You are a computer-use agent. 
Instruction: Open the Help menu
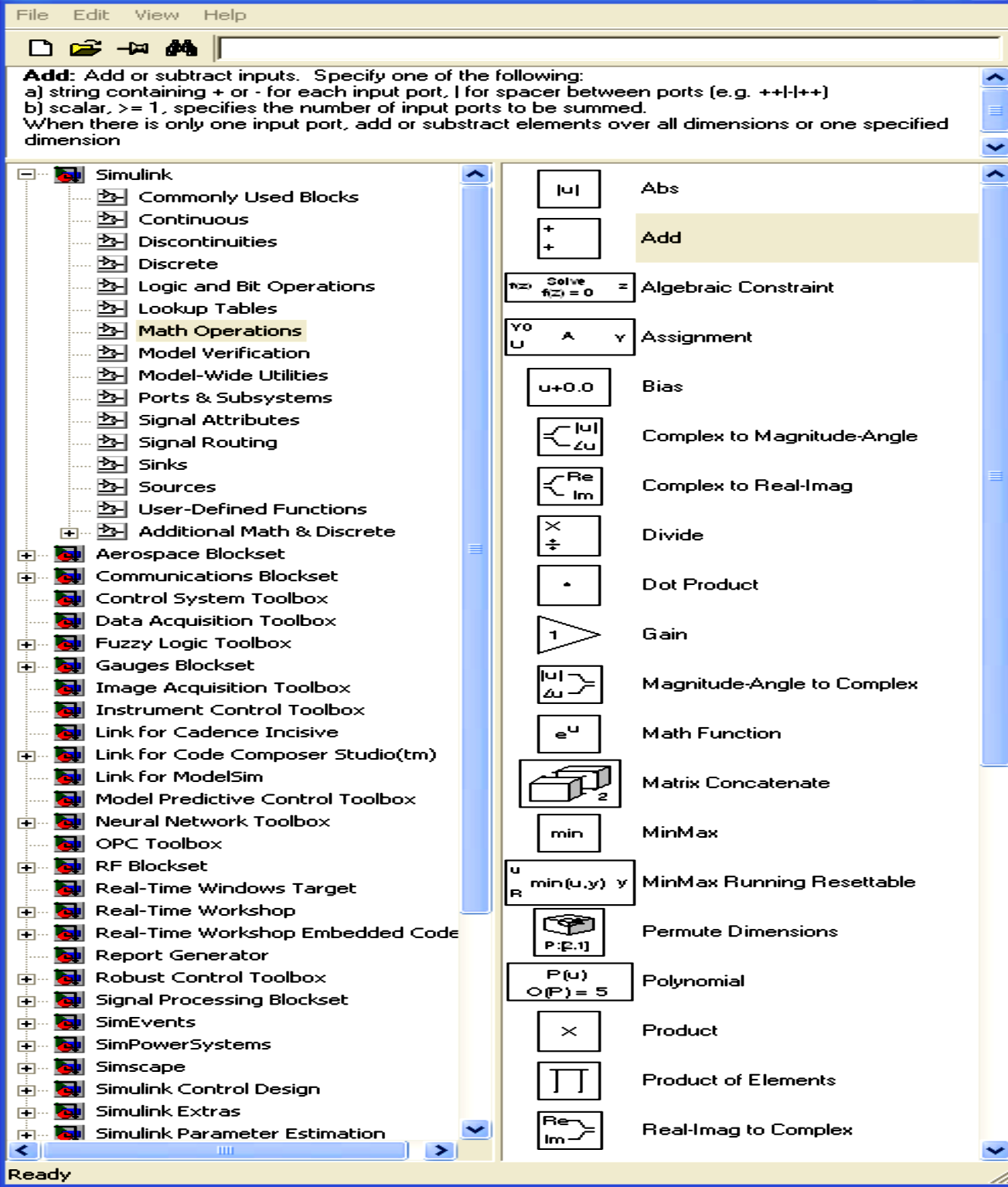224,15
